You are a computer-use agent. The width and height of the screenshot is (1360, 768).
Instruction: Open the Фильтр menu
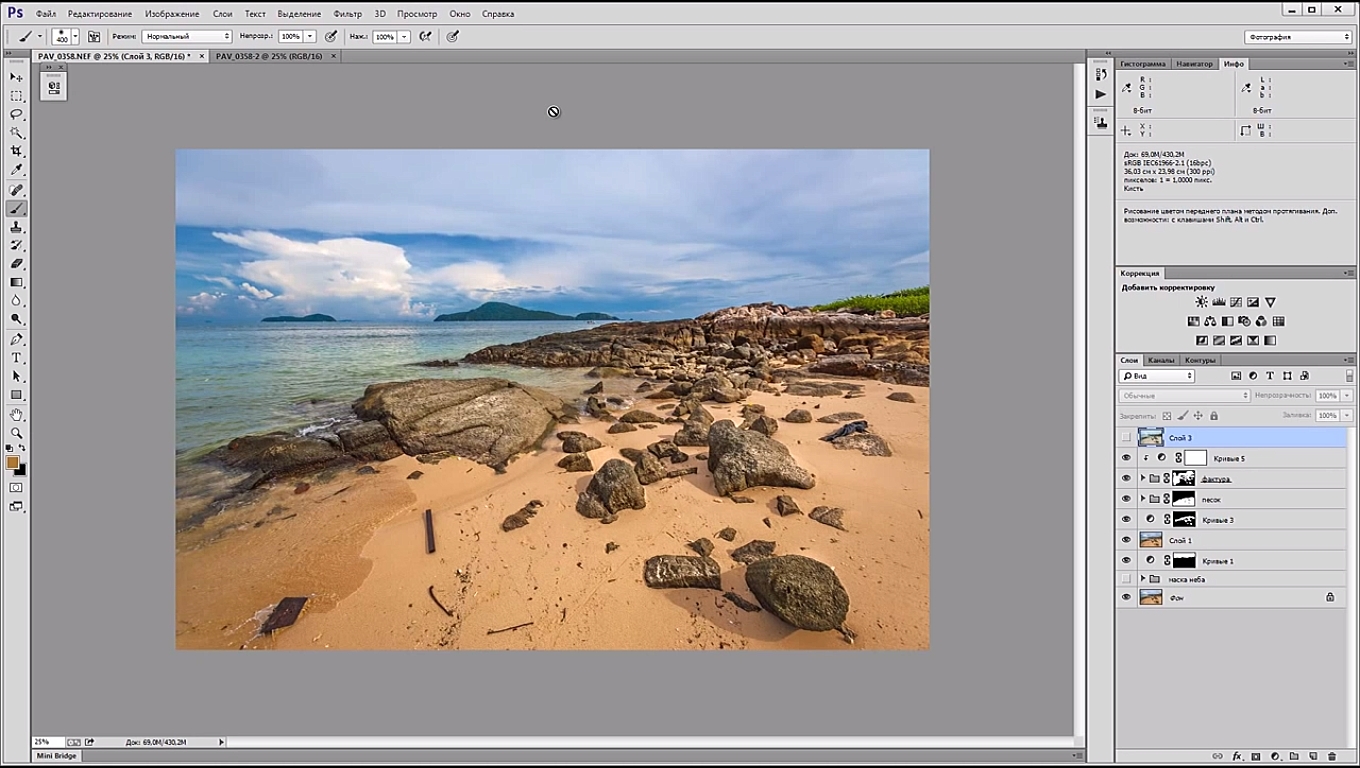pyautogui.click(x=347, y=14)
